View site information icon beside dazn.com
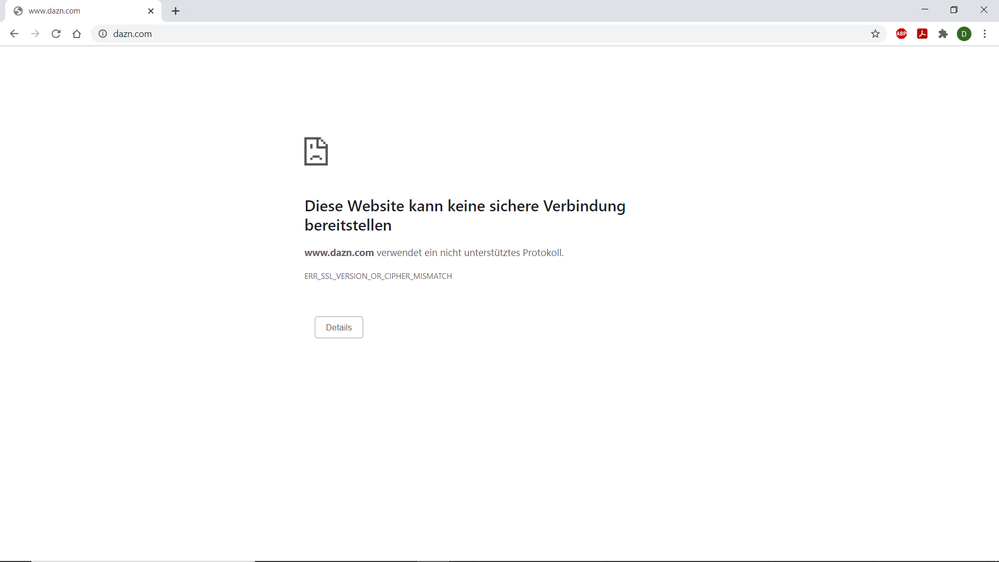 click(x=103, y=34)
